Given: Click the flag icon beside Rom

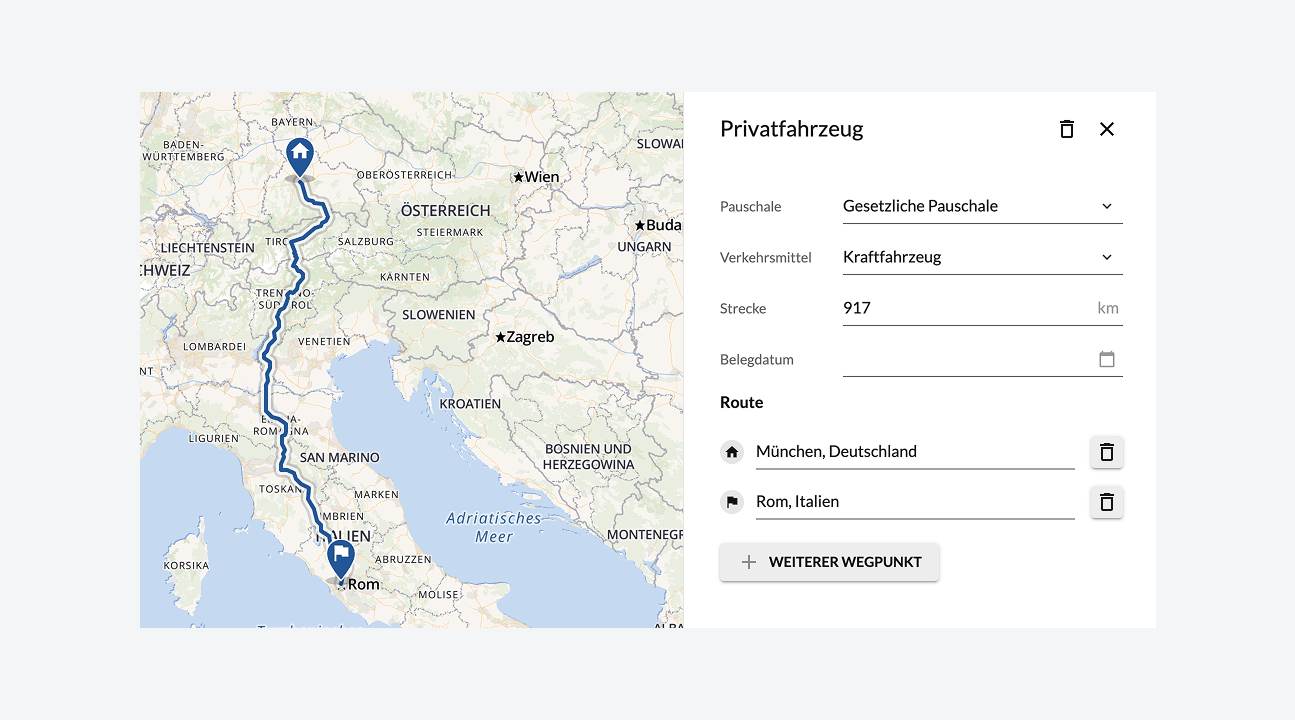Looking at the screenshot, I should click(x=732, y=502).
